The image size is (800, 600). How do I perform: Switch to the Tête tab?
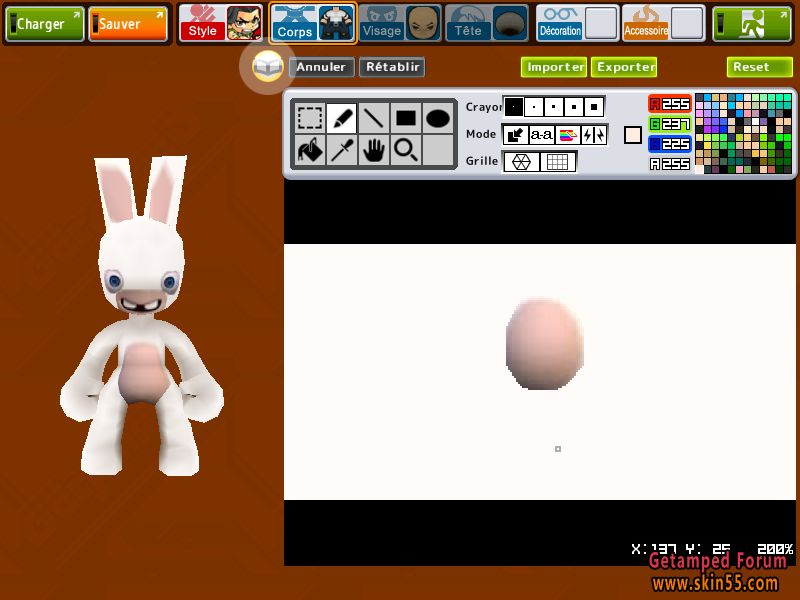pyautogui.click(x=486, y=23)
